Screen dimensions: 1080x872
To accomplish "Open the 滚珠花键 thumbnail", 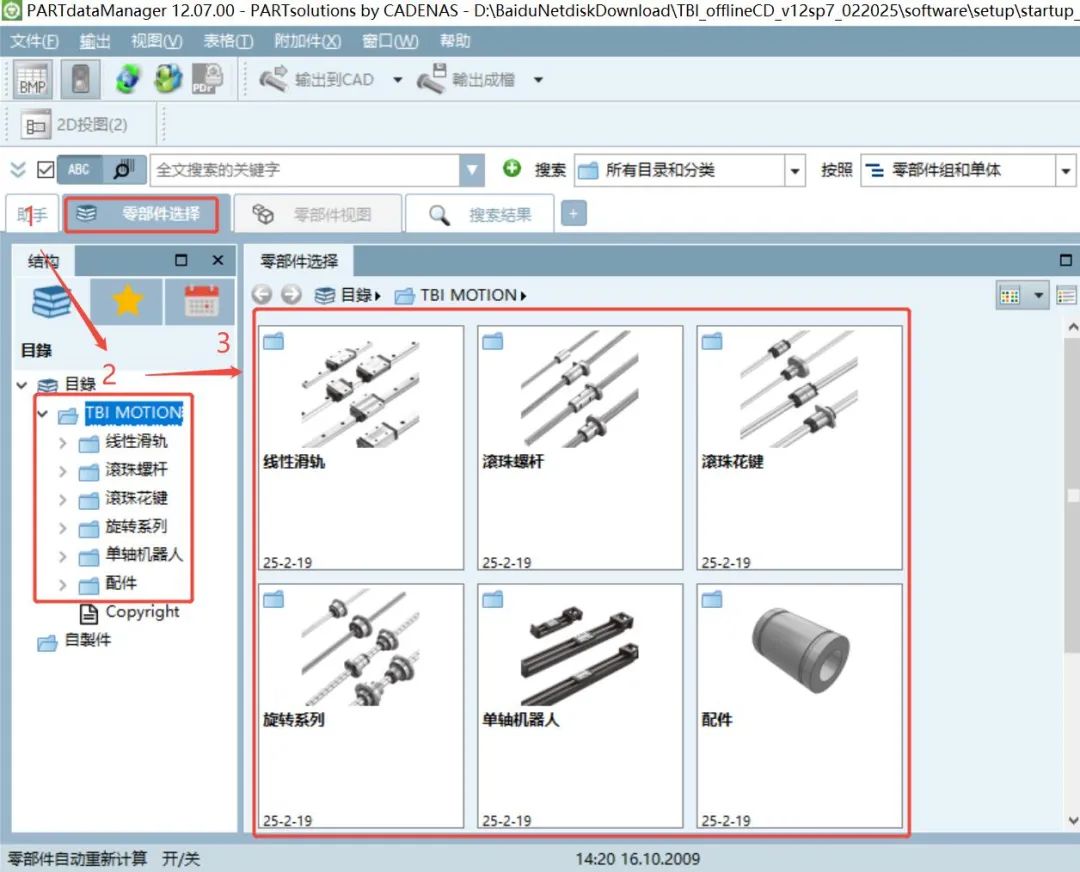I will 799,448.
